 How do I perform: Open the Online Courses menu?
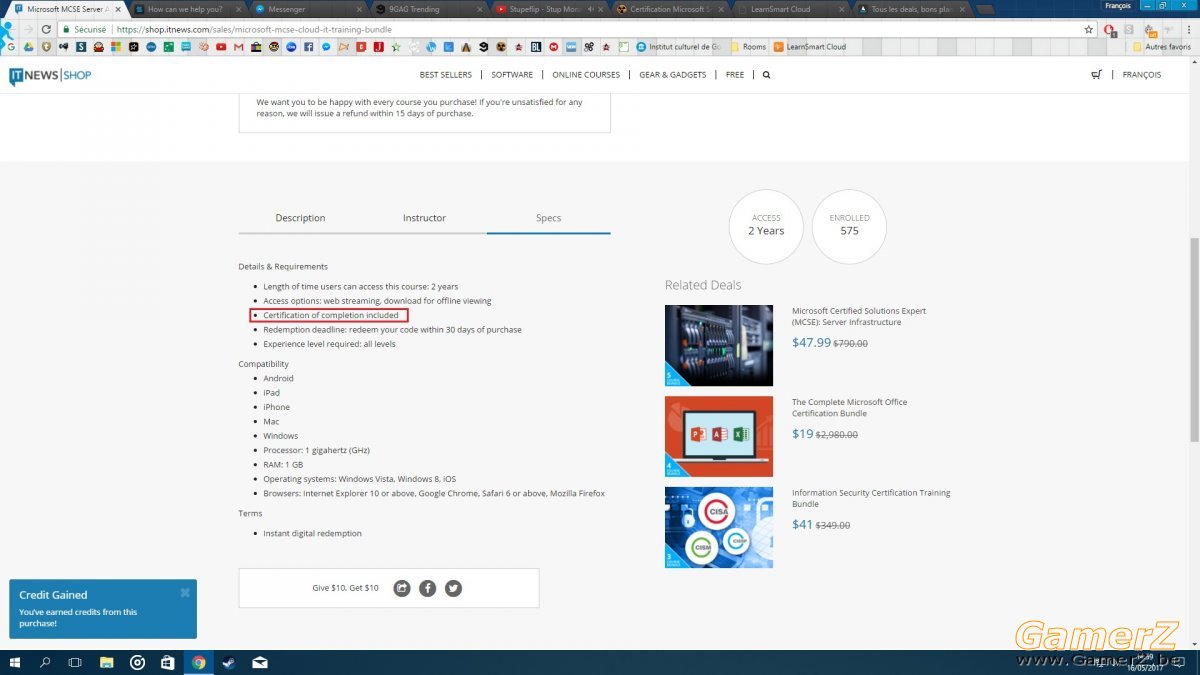tap(586, 75)
